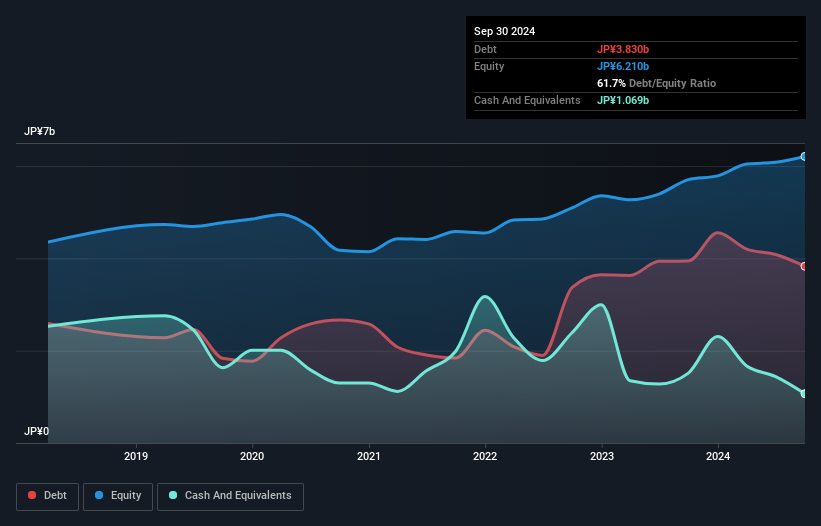Click the JP¥3.830b debt value
821x526 pixels.
pyautogui.click(x=623, y=49)
